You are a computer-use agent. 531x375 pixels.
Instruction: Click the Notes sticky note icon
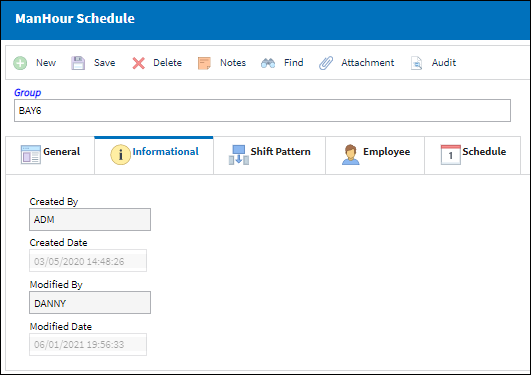tap(204, 63)
